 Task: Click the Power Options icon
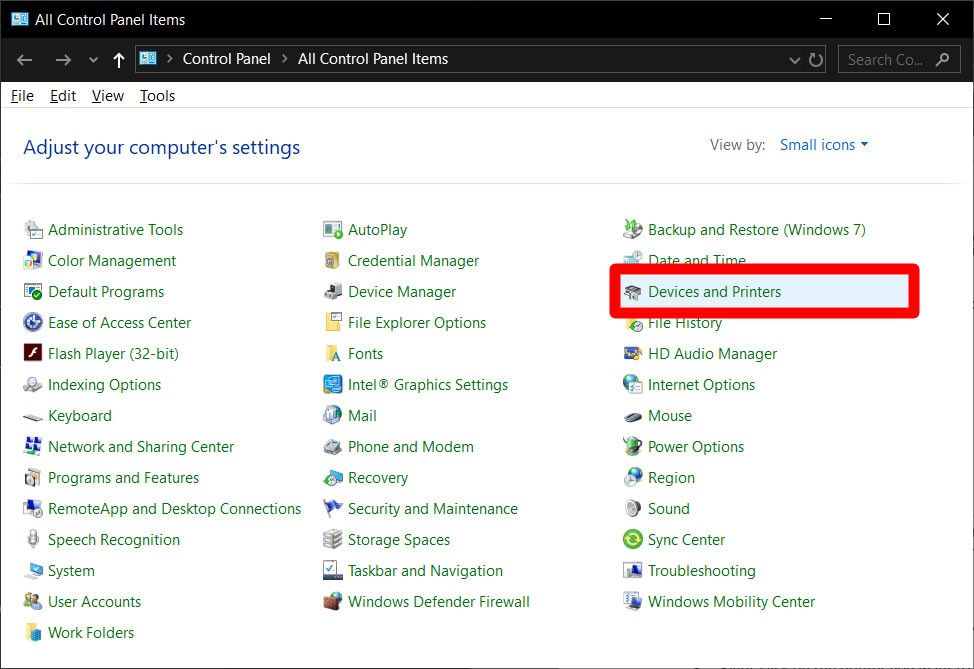[632, 447]
